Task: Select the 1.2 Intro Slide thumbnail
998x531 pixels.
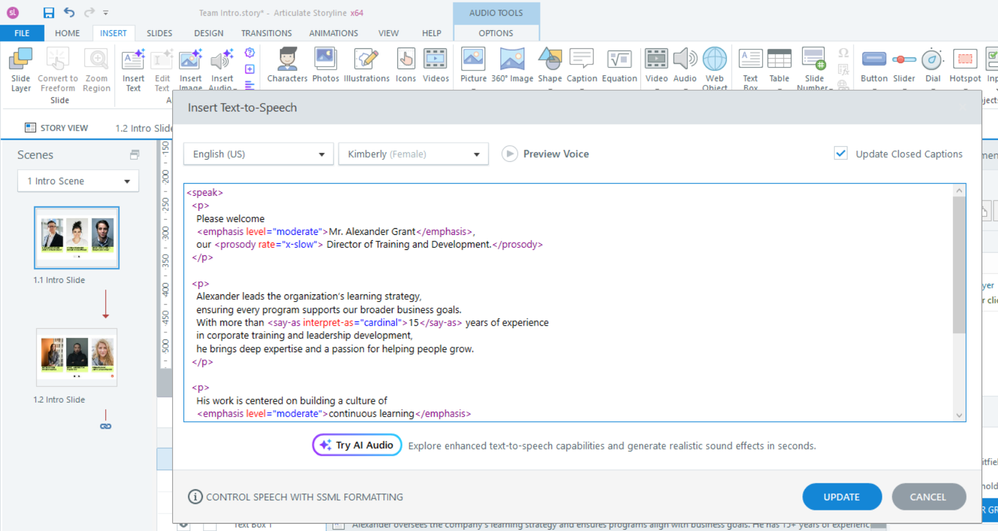Action: pos(77,356)
